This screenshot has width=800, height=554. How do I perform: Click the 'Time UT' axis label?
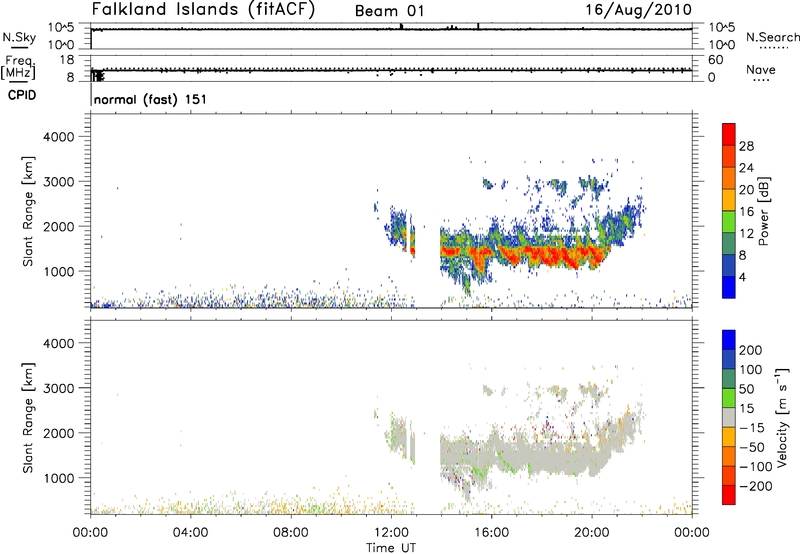click(x=391, y=547)
